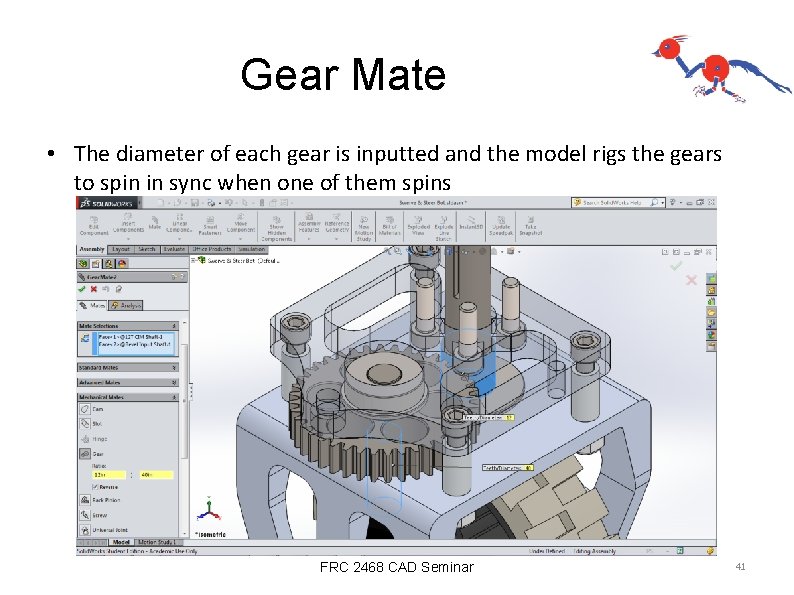Screen dimensions: 794x595
Task: Select the Analysis tab in PropertyManager
Action: pos(126,305)
